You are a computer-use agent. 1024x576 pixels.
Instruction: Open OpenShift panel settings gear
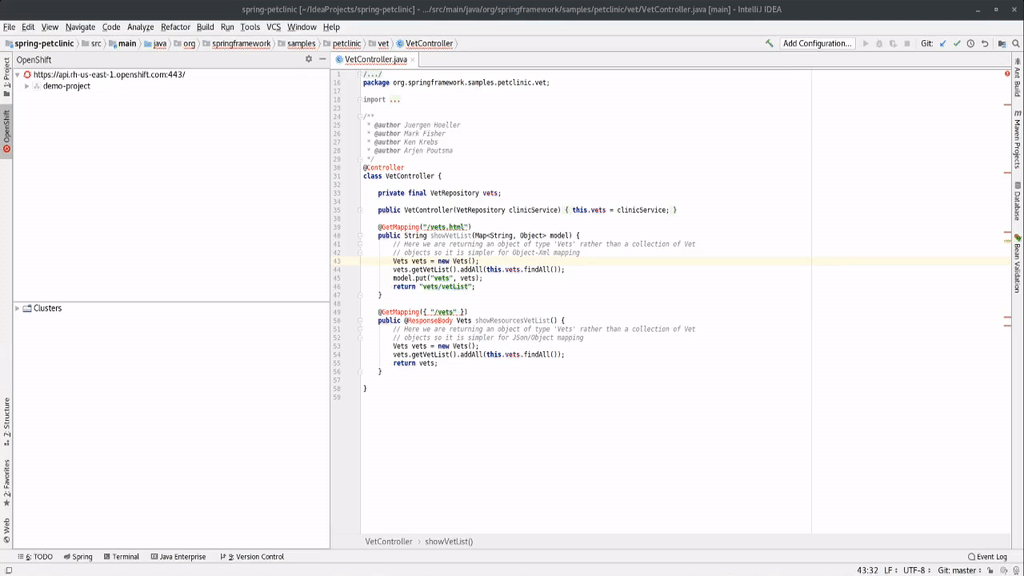click(x=309, y=59)
